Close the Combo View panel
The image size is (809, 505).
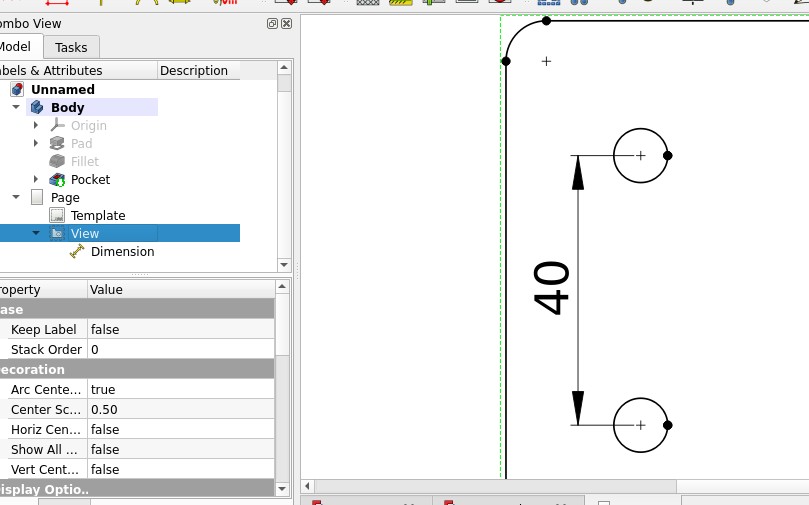[287, 23]
